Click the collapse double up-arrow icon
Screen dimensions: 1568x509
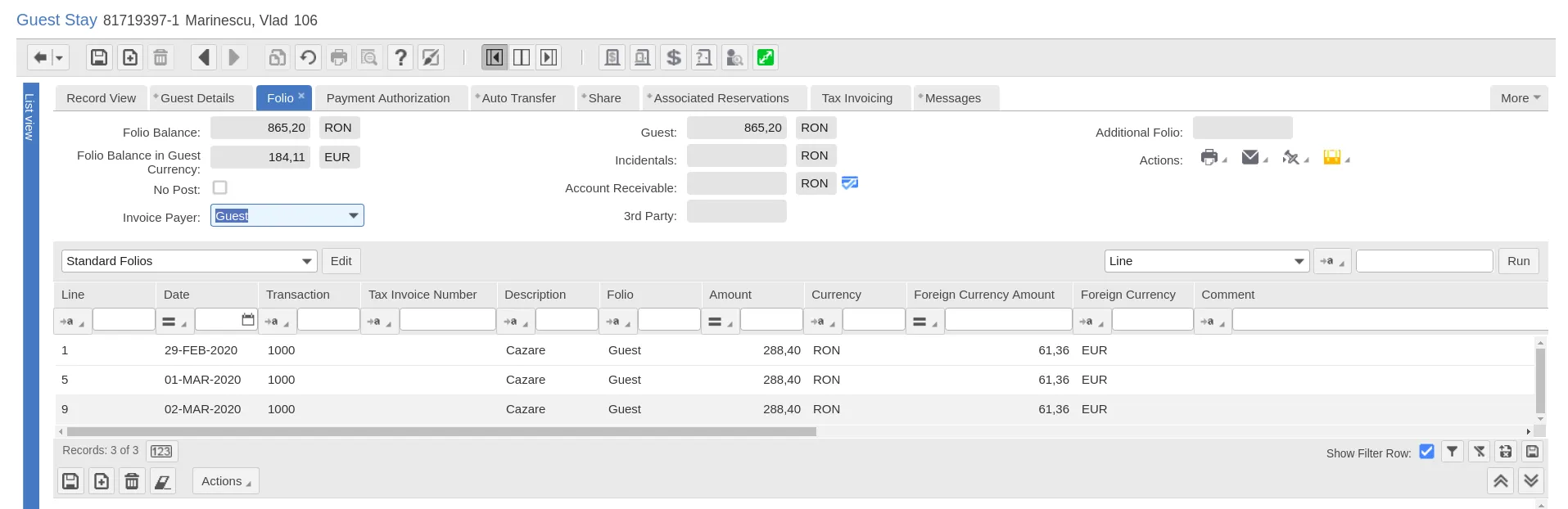pos(1500,481)
